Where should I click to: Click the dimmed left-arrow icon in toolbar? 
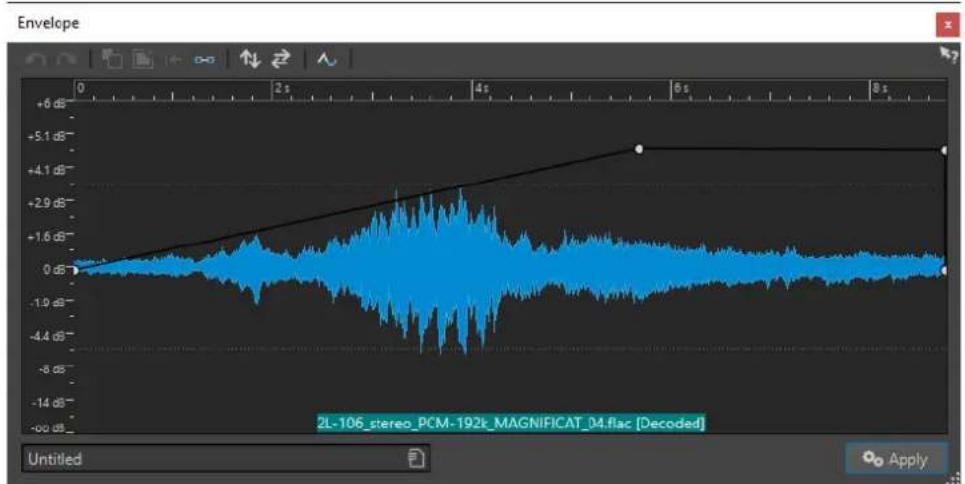click(x=174, y=60)
